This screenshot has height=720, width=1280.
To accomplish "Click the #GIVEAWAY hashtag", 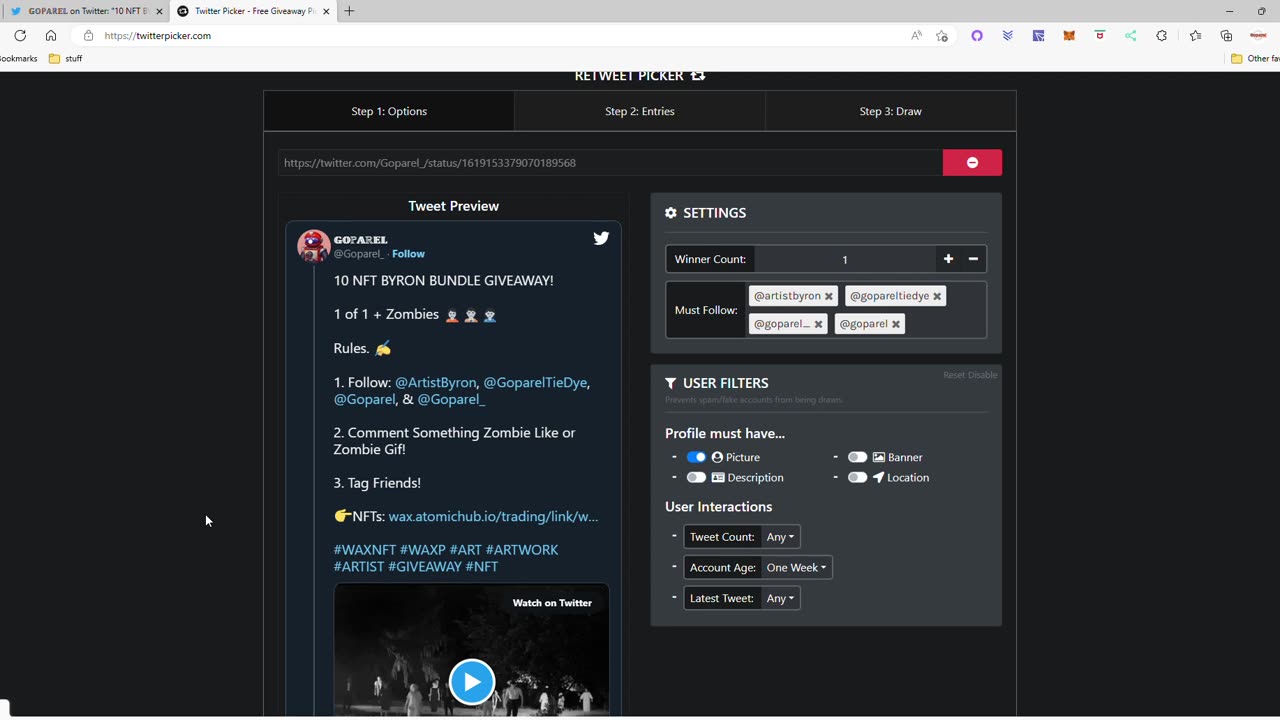I will coord(425,567).
